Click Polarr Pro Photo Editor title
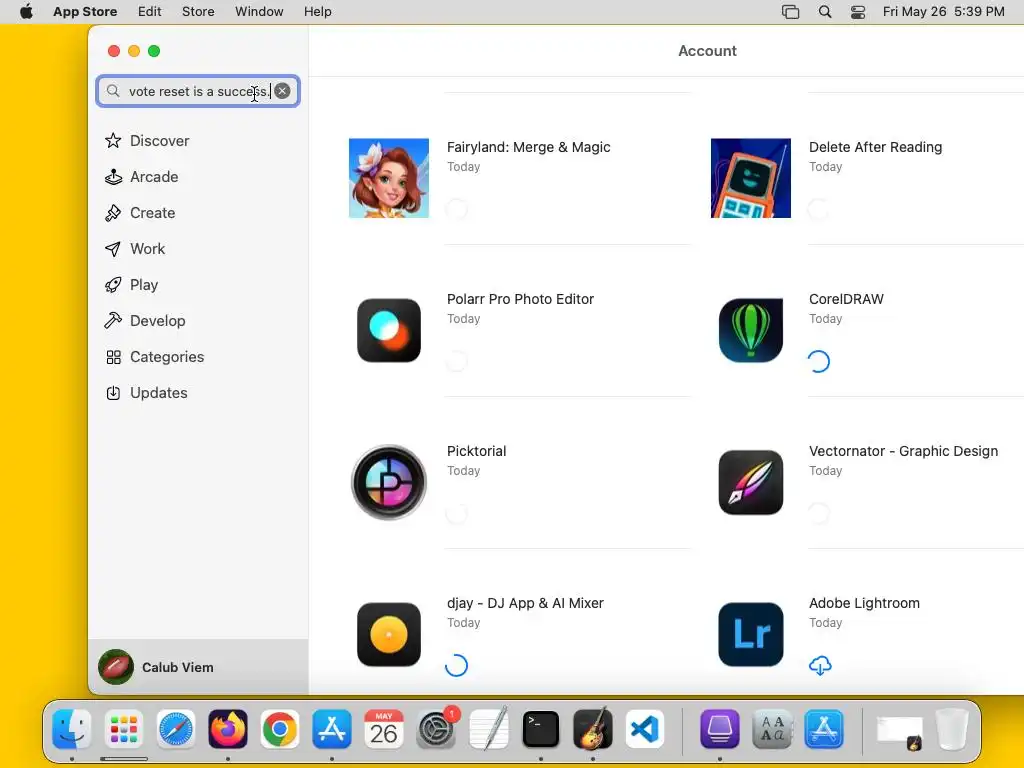 click(520, 299)
